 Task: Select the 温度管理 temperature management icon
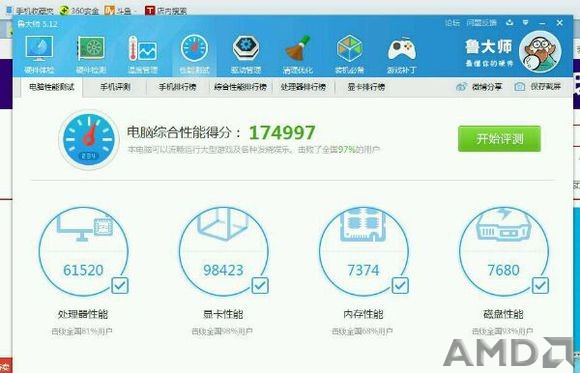143,54
